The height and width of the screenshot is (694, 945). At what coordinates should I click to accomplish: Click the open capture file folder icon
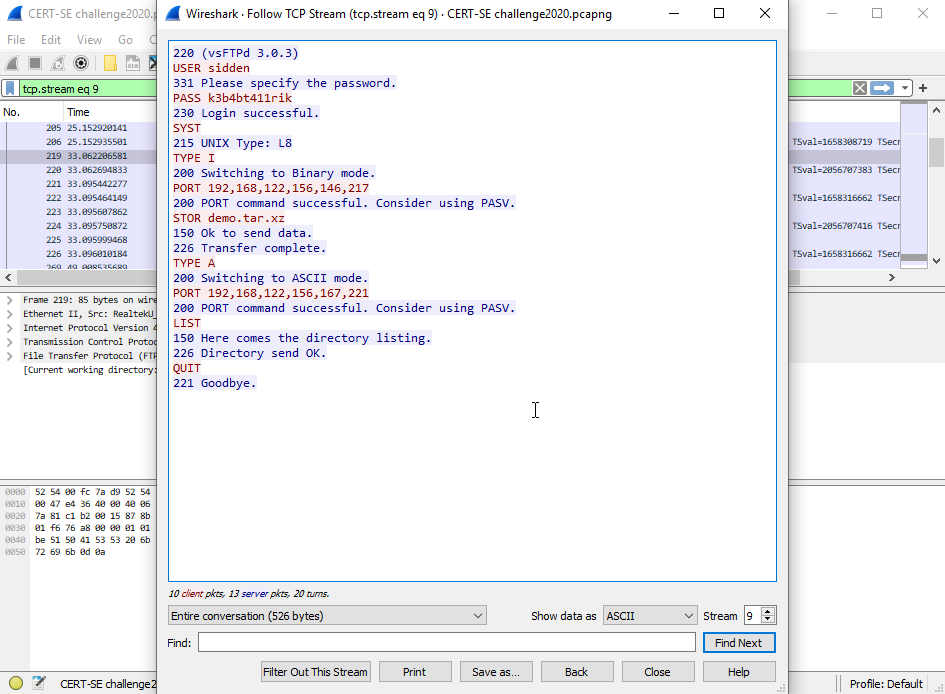(110, 63)
